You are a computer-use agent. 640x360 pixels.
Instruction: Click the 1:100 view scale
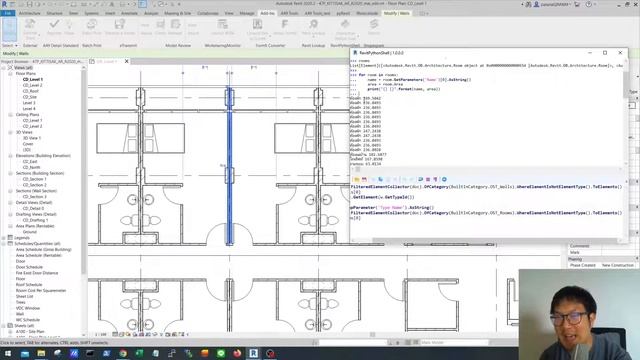point(101,335)
